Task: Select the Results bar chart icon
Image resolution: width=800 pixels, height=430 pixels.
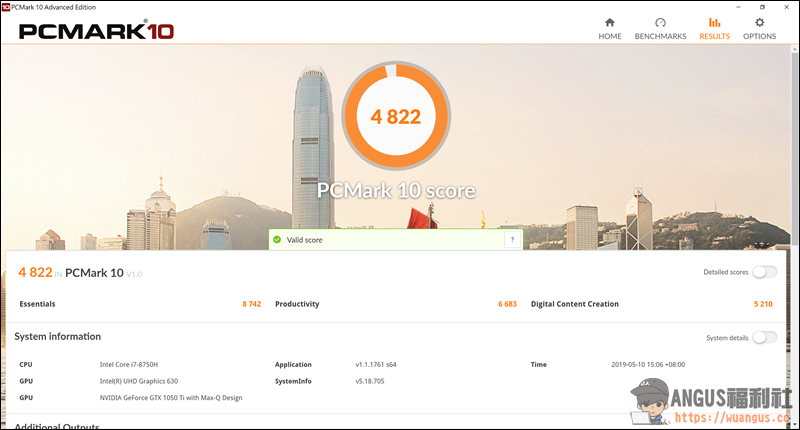Action: pyautogui.click(x=714, y=23)
